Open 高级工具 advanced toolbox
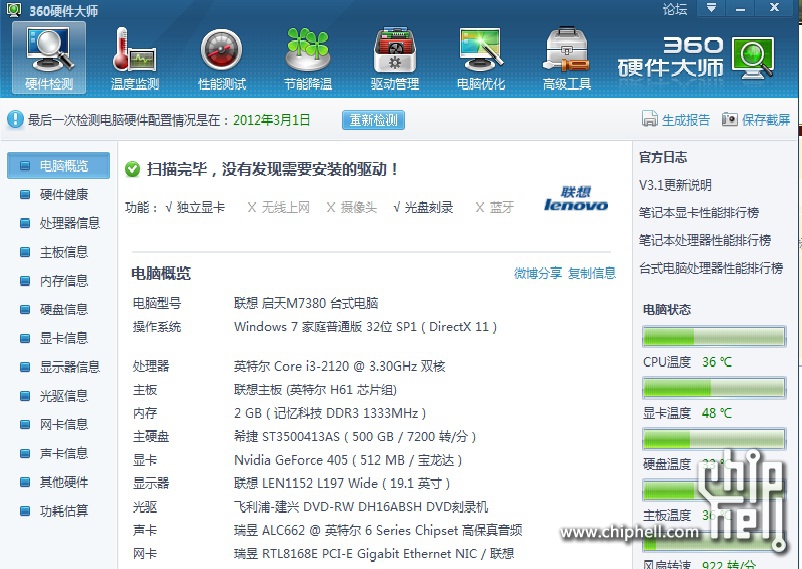The height and width of the screenshot is (569, 802). [567, 57]
